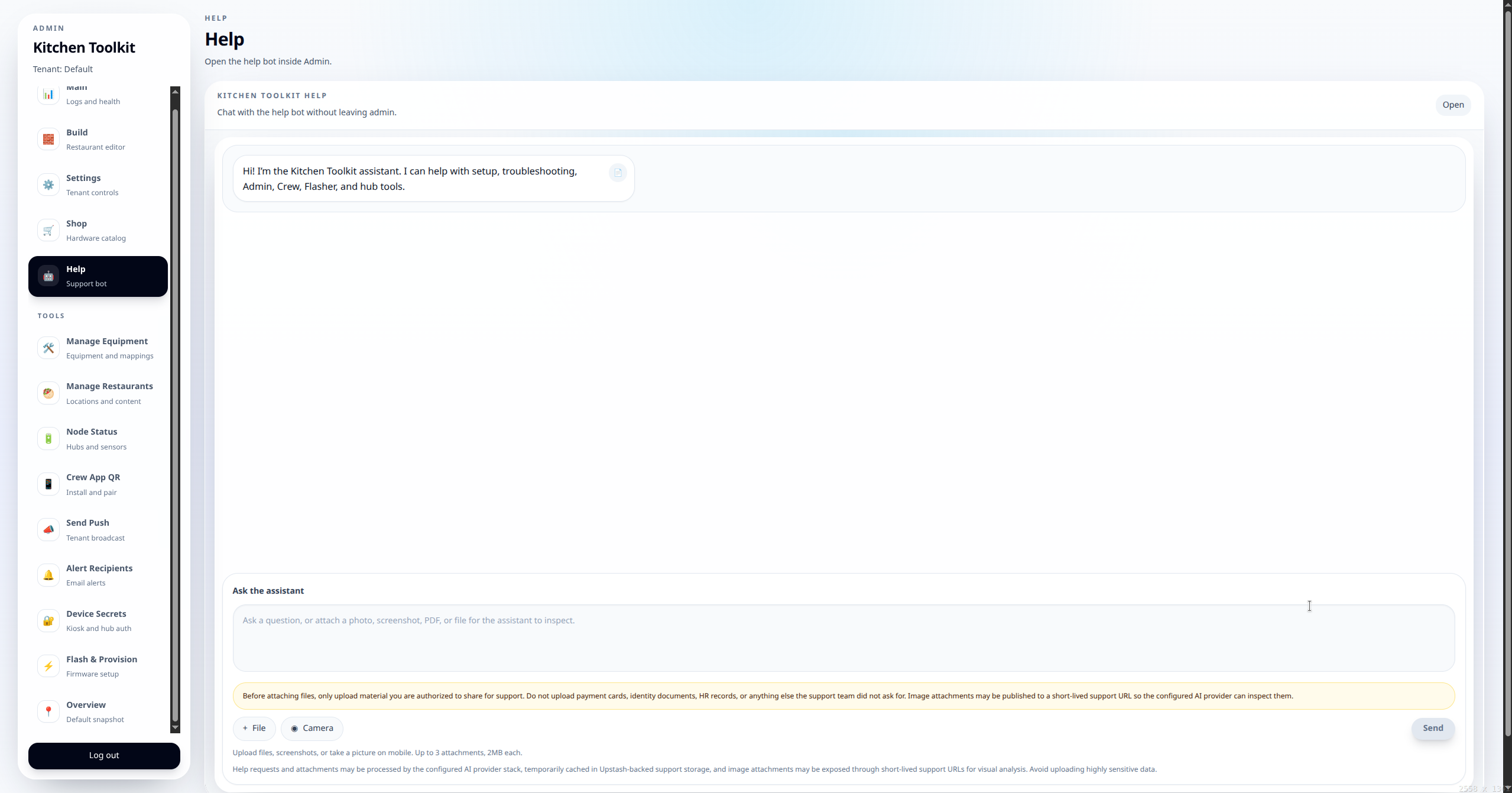Click the sidebar scrollbar thumb
This screenshot has height=793, width=1512.
click(x=175, y=415)
